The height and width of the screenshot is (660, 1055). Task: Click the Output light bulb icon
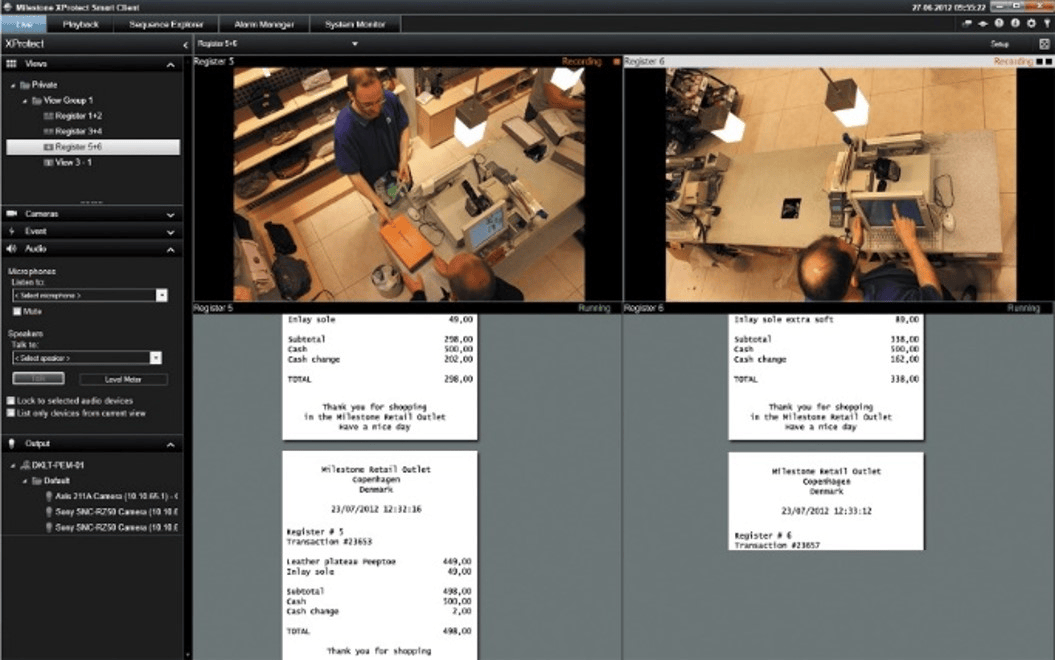(12, 443)
